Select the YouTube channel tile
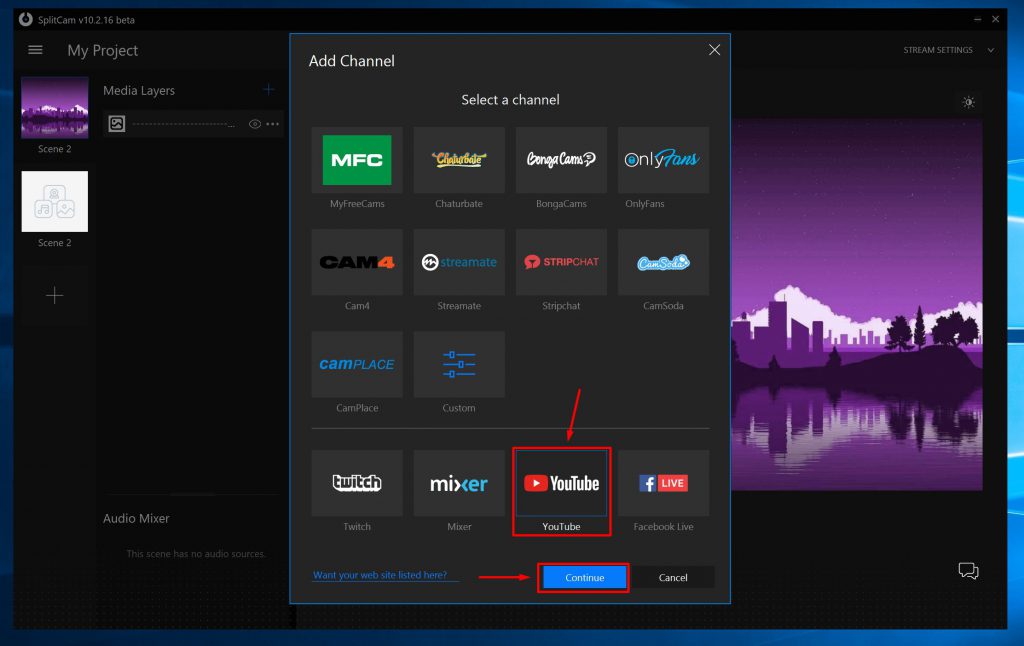Viewport: 1024px width, 646px height. click(x=561, y=483)
